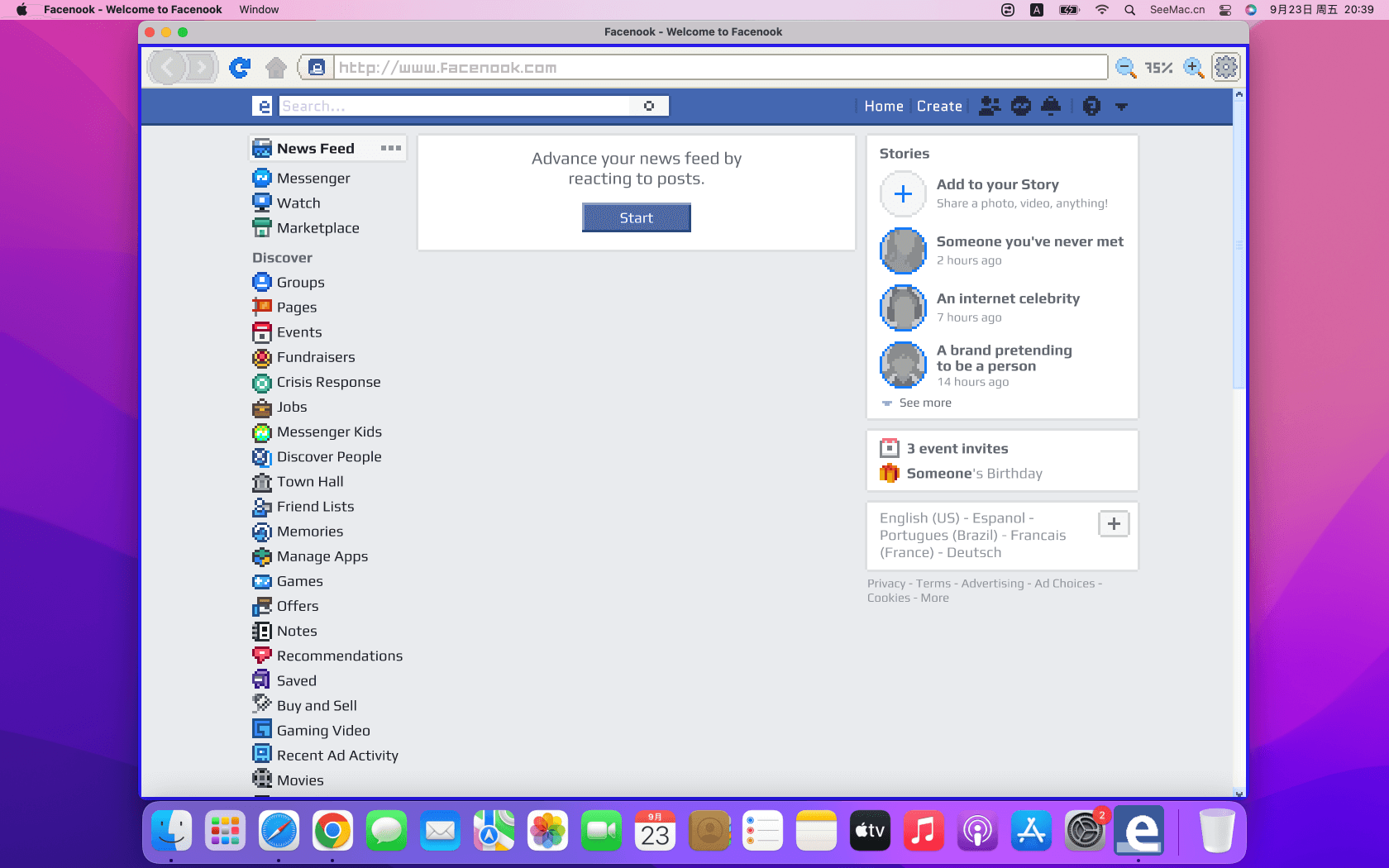Open the Window menu in menu bar
The image size is (1389, 868).
tap(259, 9)
